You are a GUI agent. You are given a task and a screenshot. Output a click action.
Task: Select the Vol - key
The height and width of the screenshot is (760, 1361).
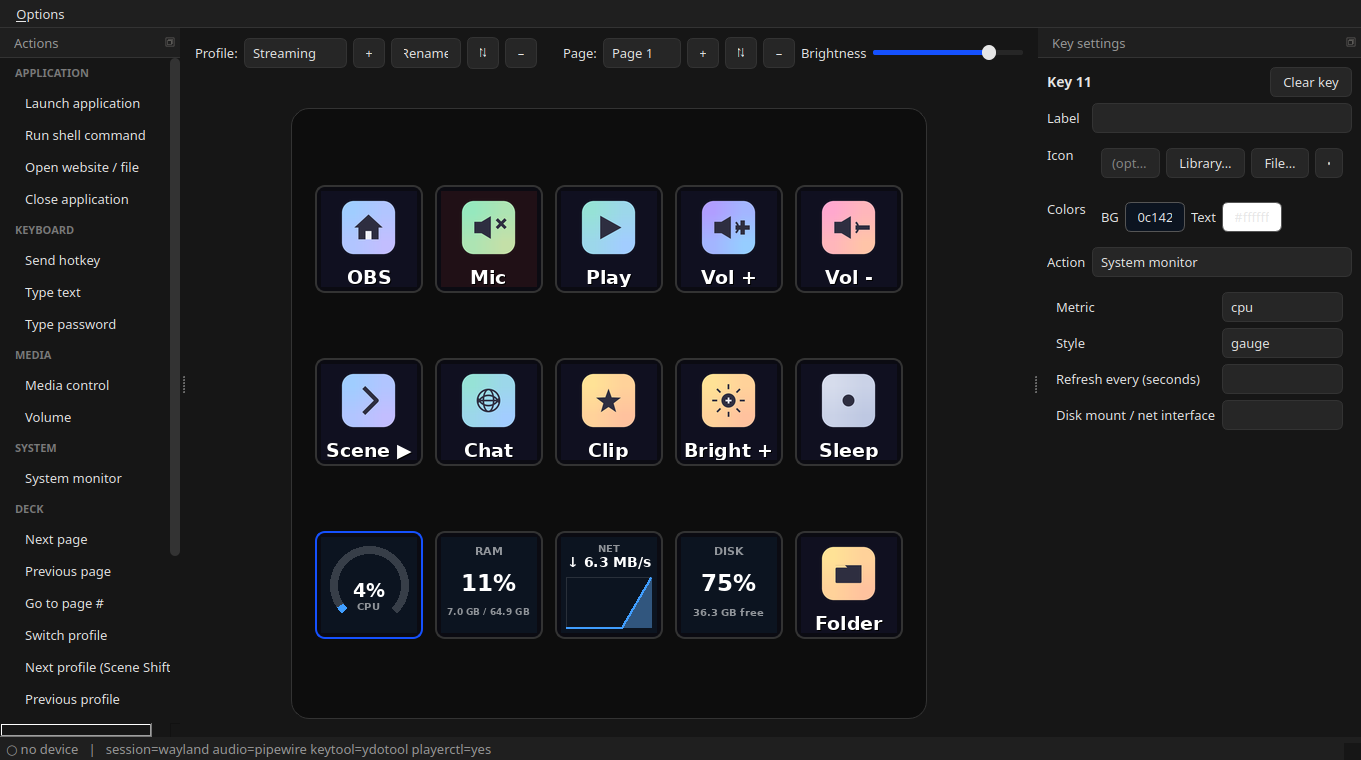849,239
